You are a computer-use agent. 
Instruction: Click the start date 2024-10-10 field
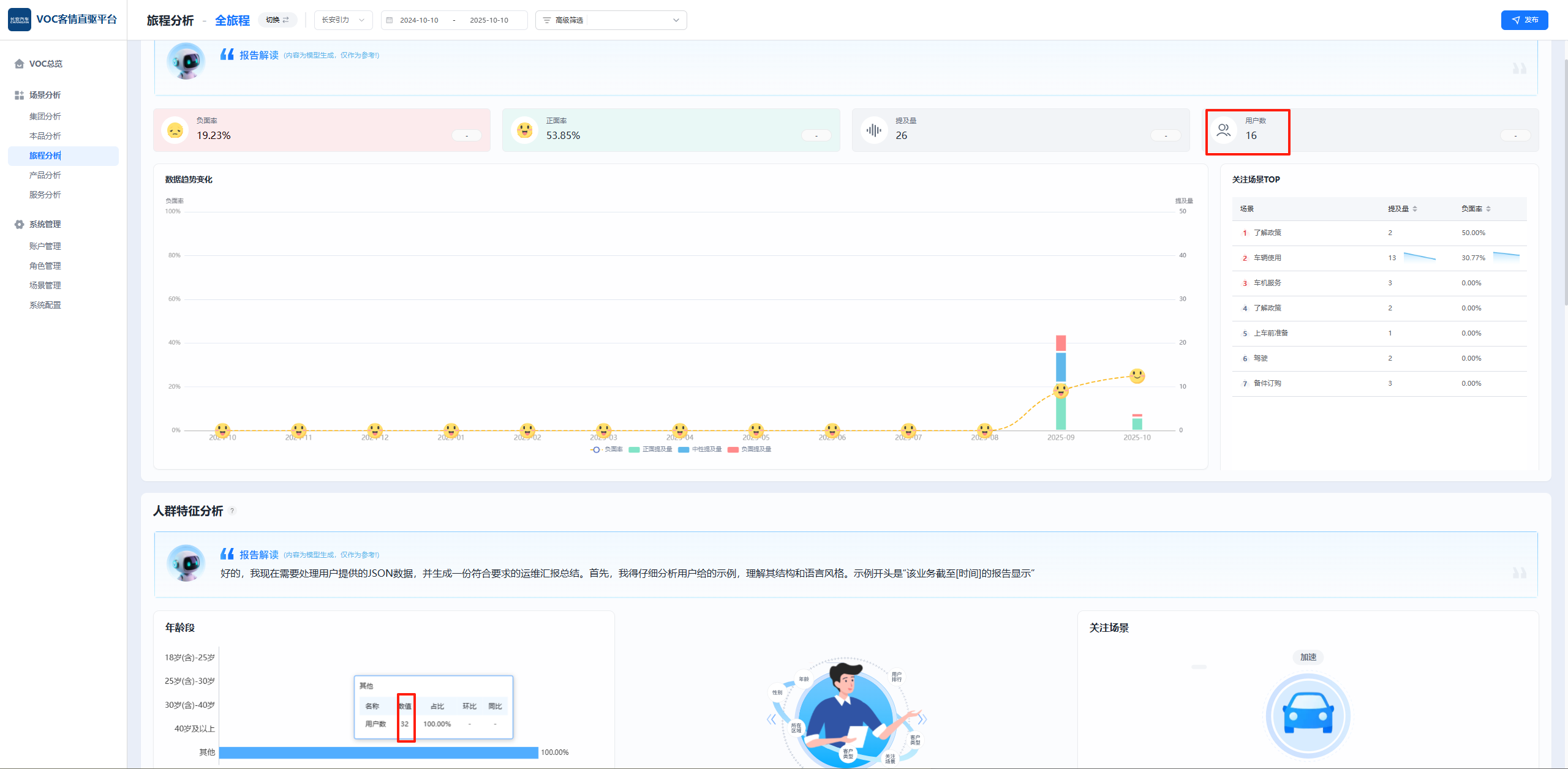419,20
